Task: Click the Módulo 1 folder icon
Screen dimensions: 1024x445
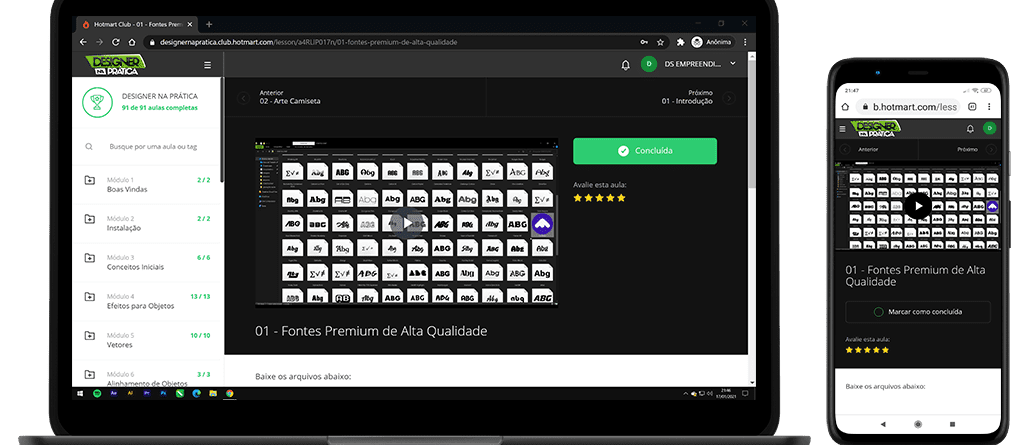Action: click(x=89, y=180)
